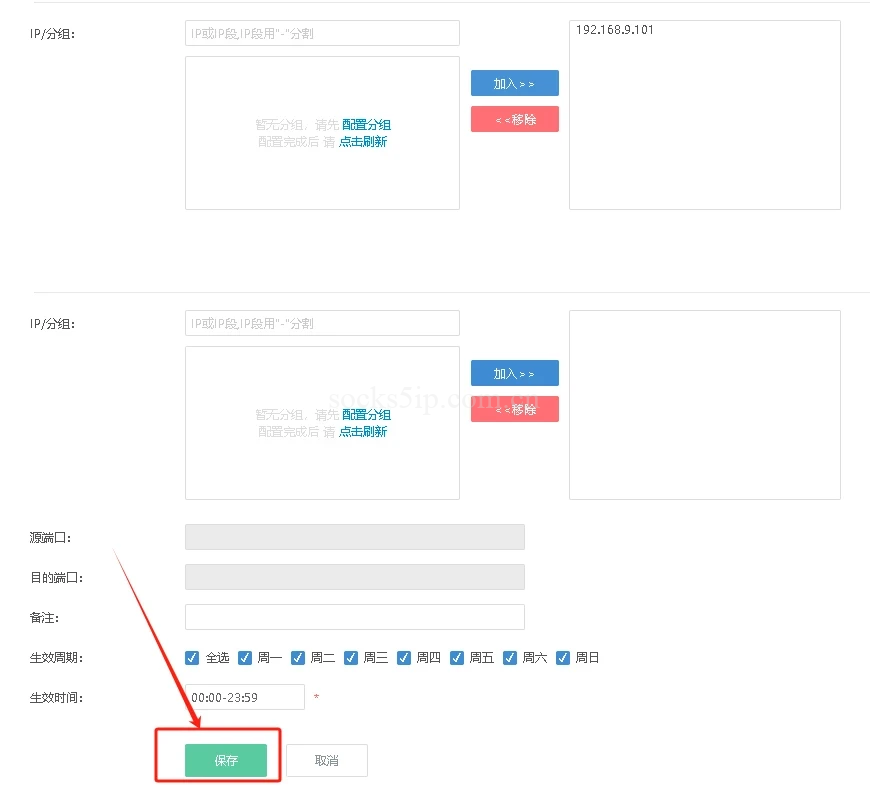
Task: Select 192.168.9.101 in the selected list
Action: pos(615,30)
